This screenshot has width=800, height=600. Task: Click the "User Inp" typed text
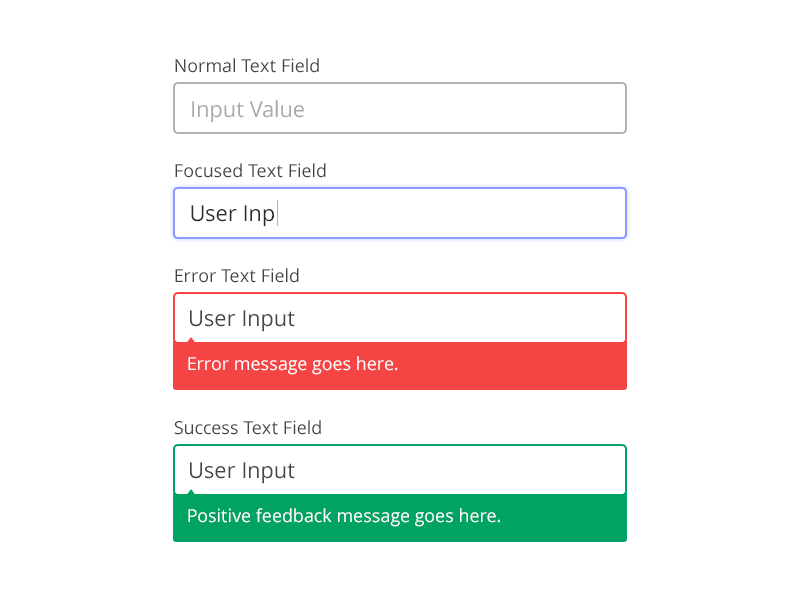[233, 214]
